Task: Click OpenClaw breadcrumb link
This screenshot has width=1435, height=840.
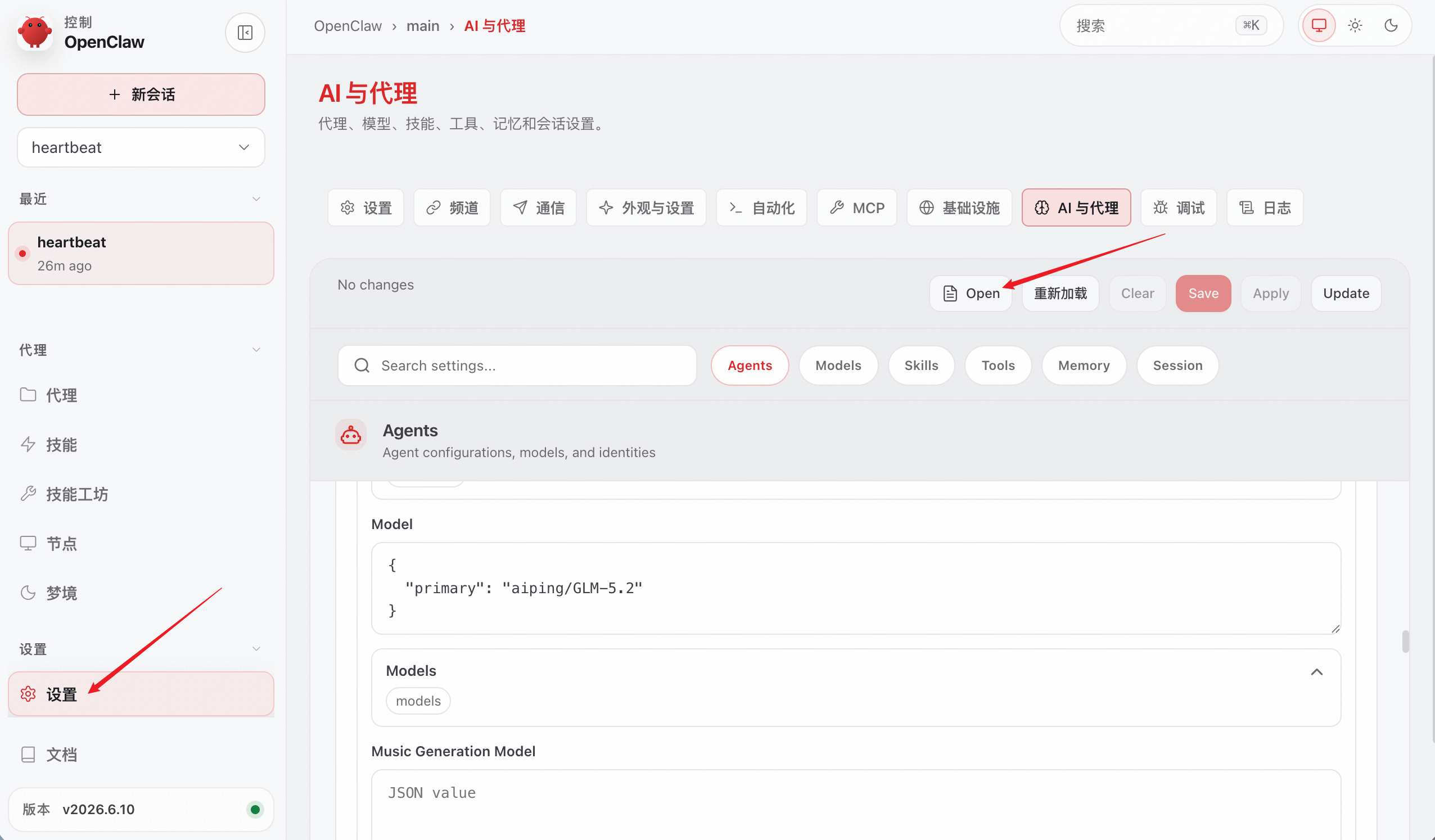Action: [348, 26]
